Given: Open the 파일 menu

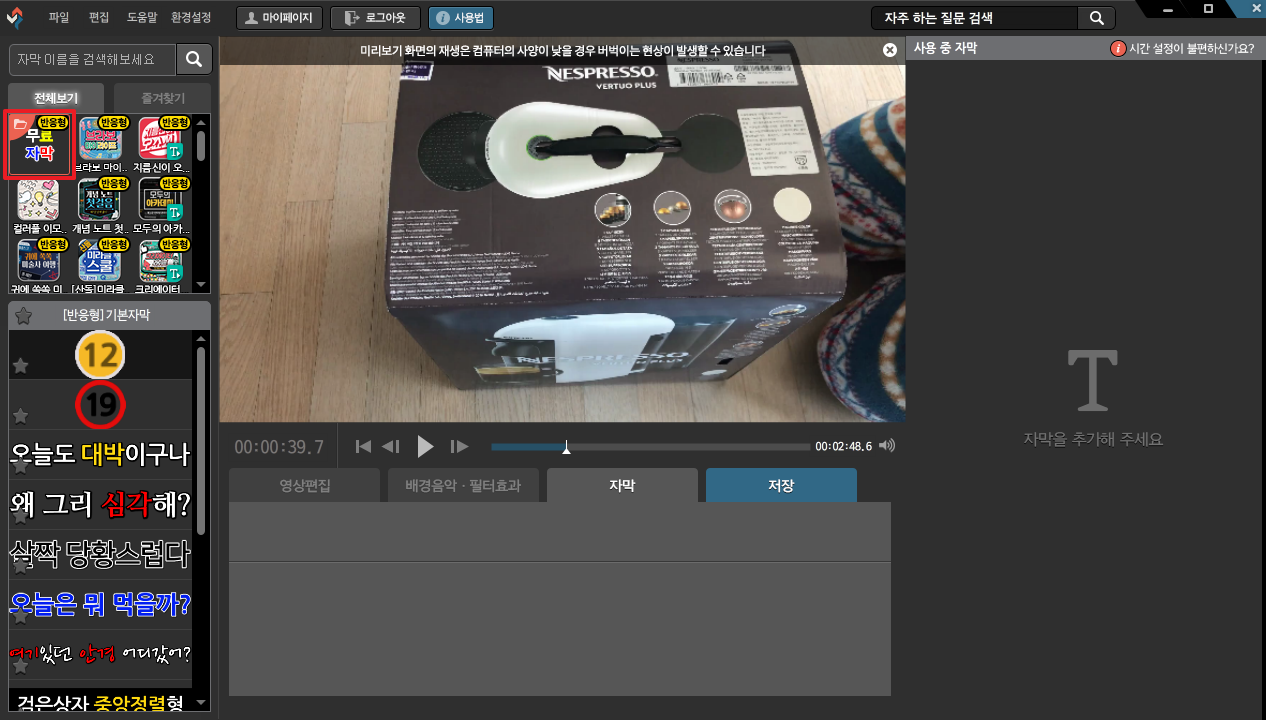Looking at the screenshot, I should click(x=59, y=18).
